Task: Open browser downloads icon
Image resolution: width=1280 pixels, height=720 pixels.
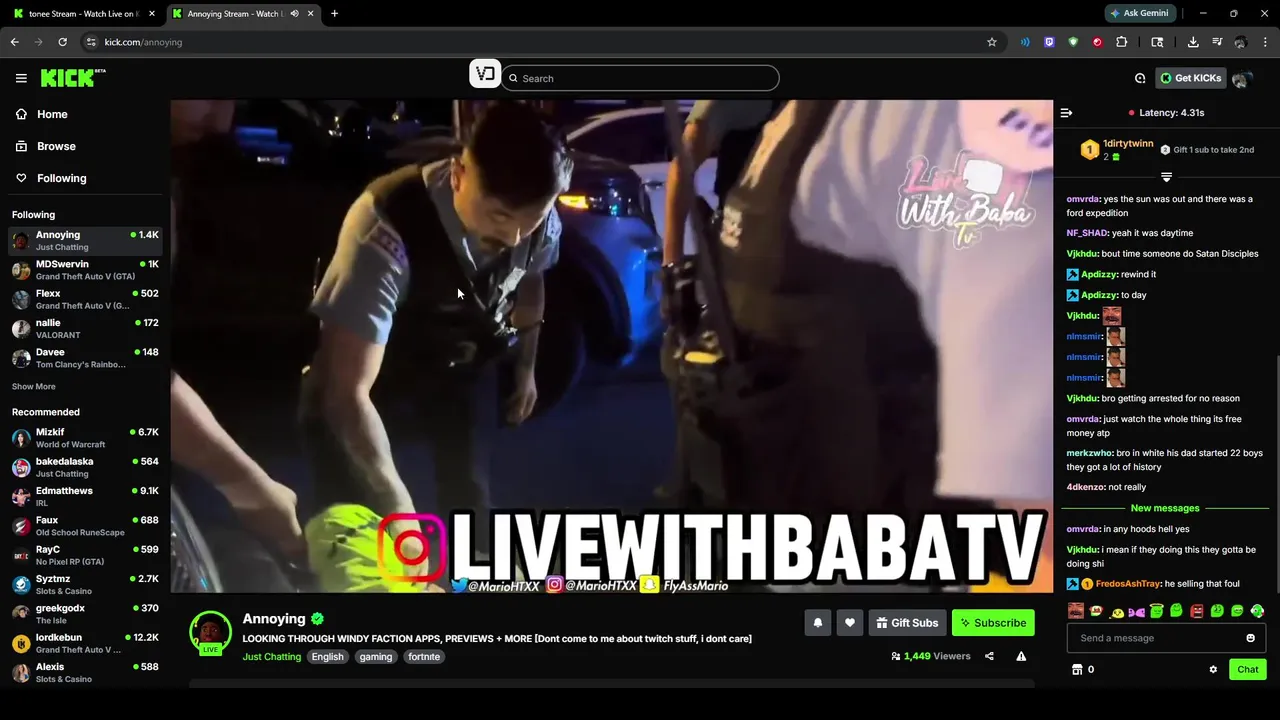Action: point(1193,42)
